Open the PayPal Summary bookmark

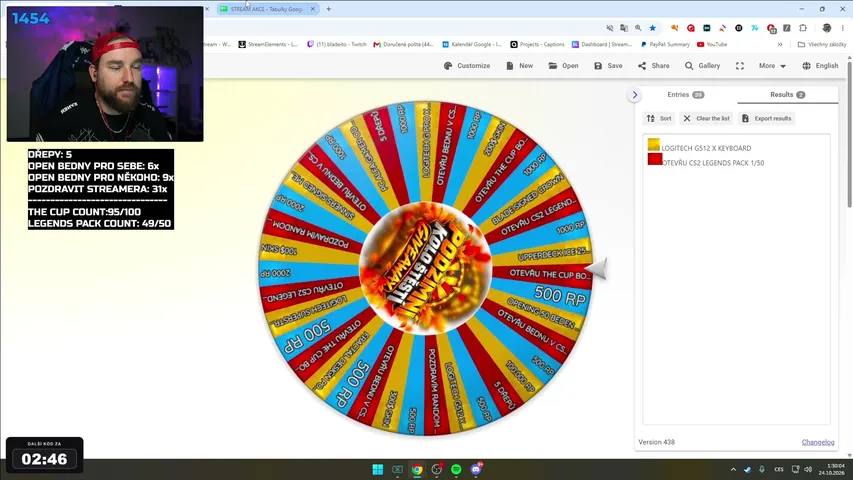pos(665,45)
